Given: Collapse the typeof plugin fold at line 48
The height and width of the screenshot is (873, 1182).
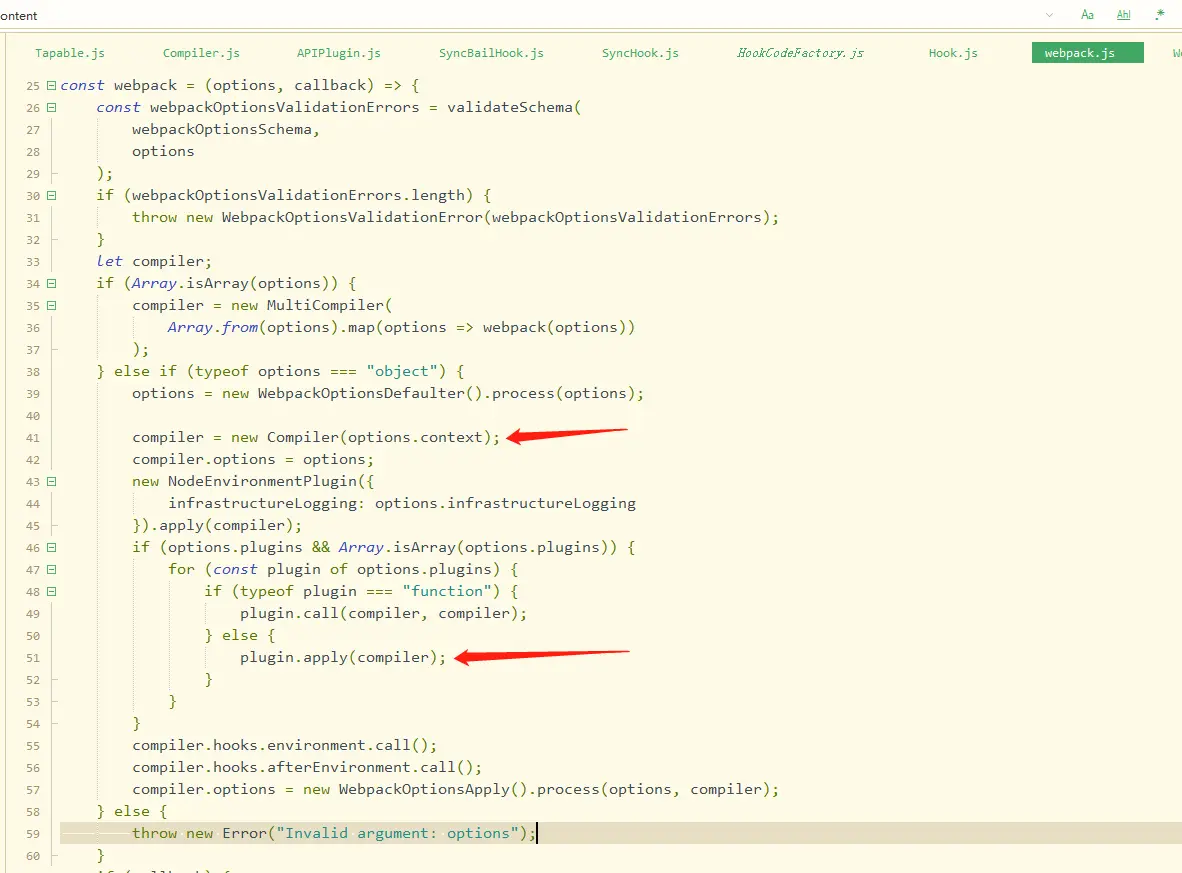Looking at the screenshot, I should point(51,591).
